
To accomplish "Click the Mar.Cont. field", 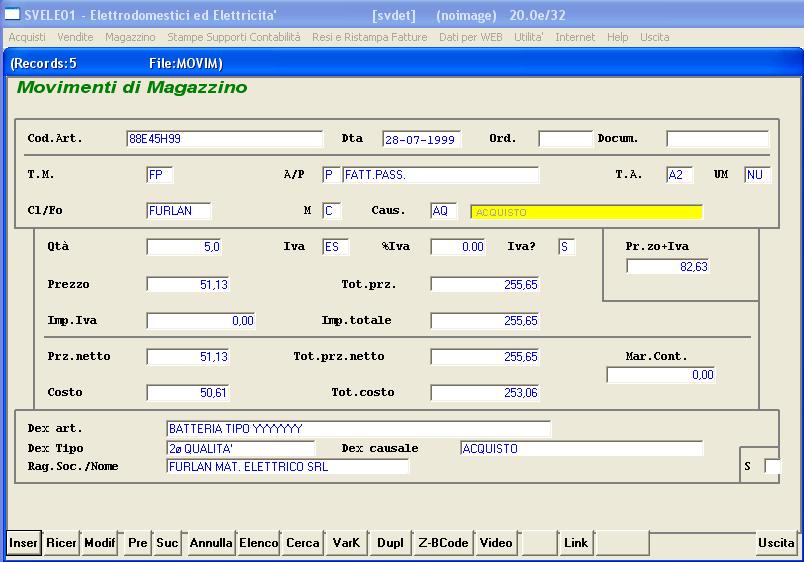I will pos(661,375).
